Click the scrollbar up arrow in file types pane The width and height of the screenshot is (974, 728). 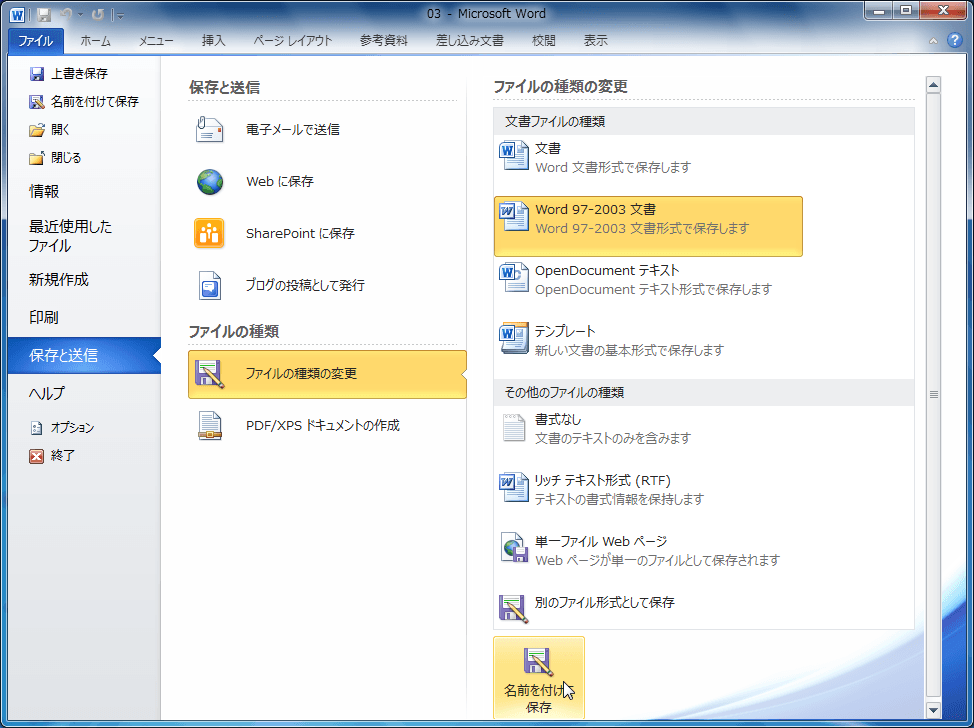932,85
